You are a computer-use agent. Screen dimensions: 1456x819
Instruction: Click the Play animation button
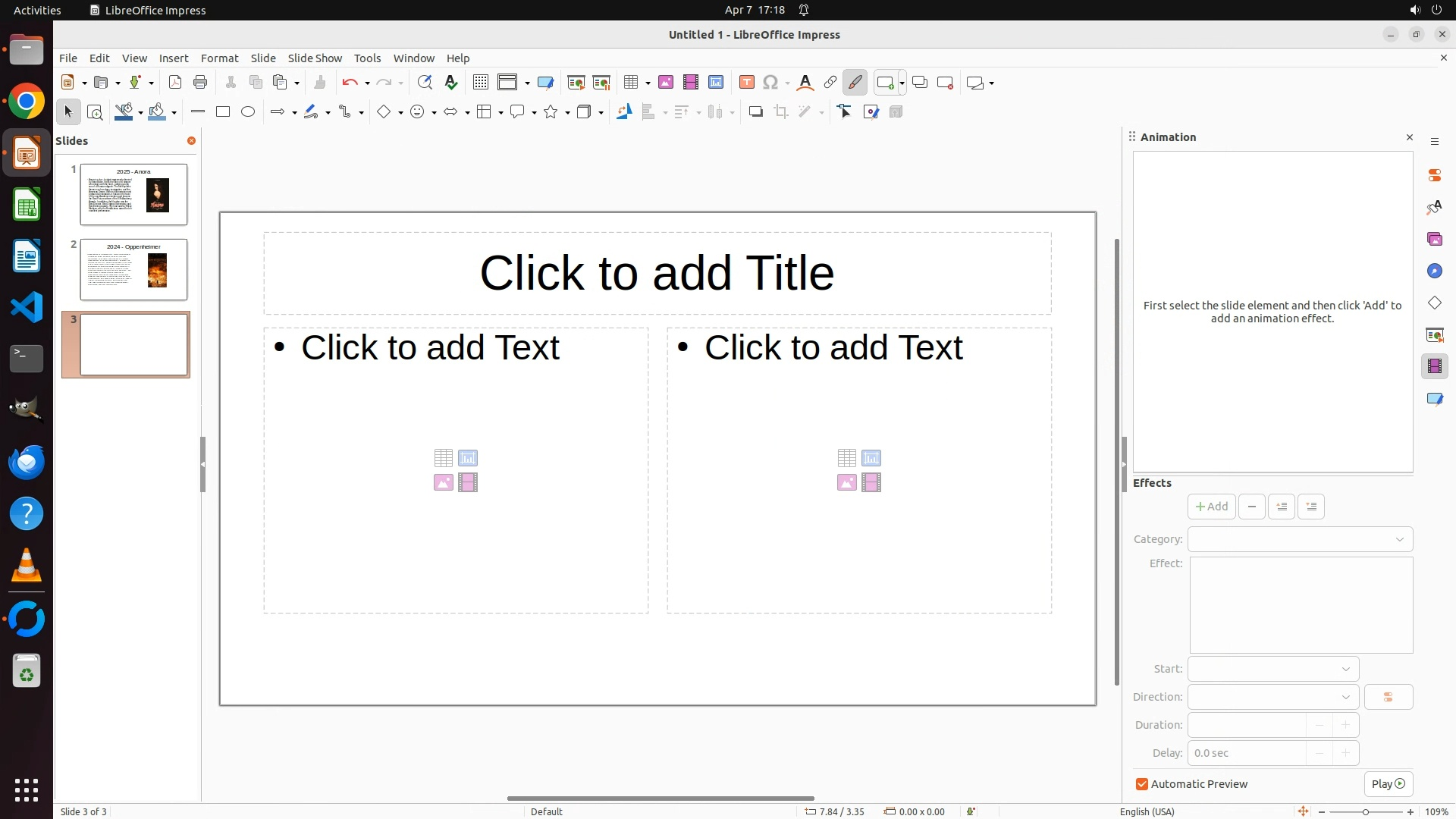1388,784
